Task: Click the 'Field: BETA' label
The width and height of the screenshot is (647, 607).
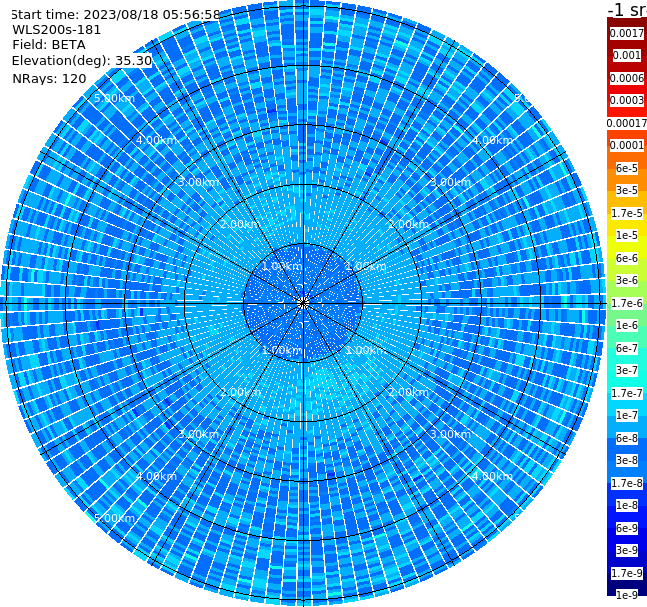Action: pos(49,45)
